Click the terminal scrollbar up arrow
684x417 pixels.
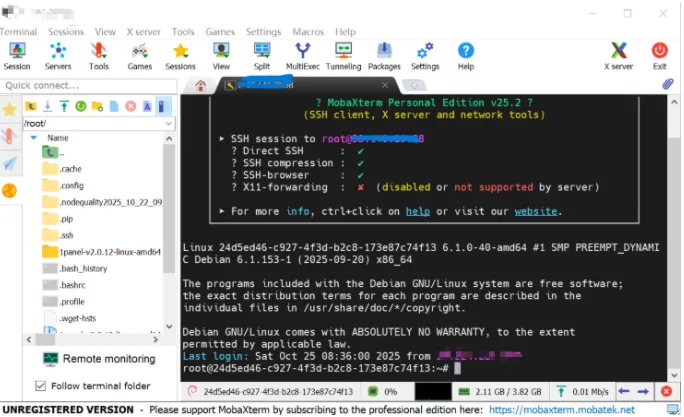674,103
